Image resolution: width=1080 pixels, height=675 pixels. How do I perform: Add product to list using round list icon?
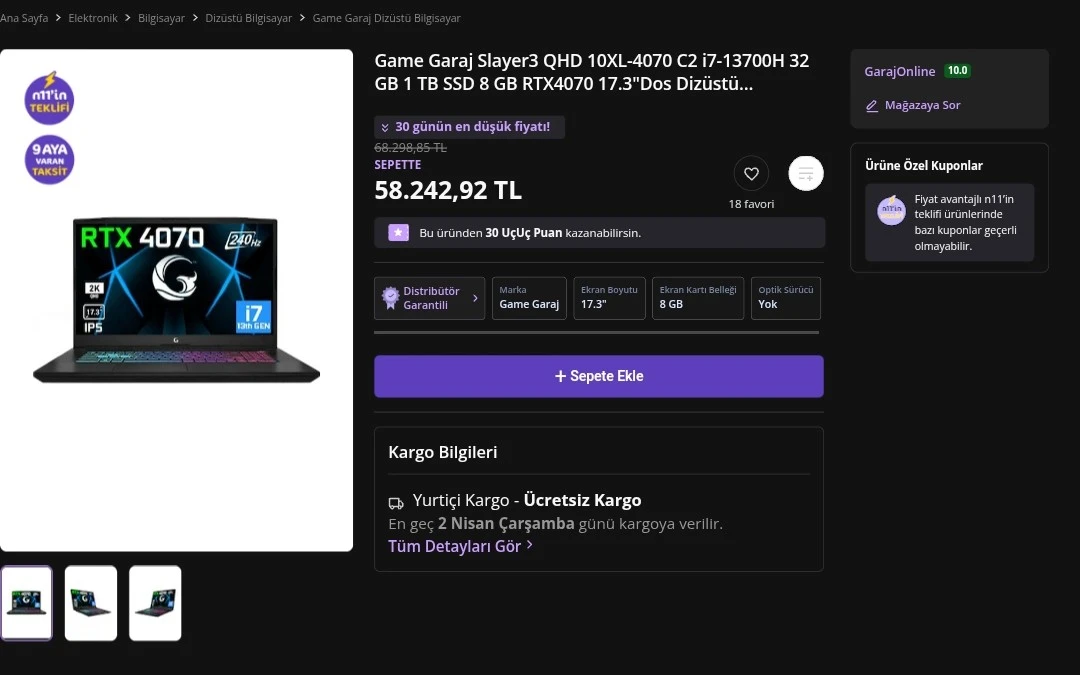[806, 174]
